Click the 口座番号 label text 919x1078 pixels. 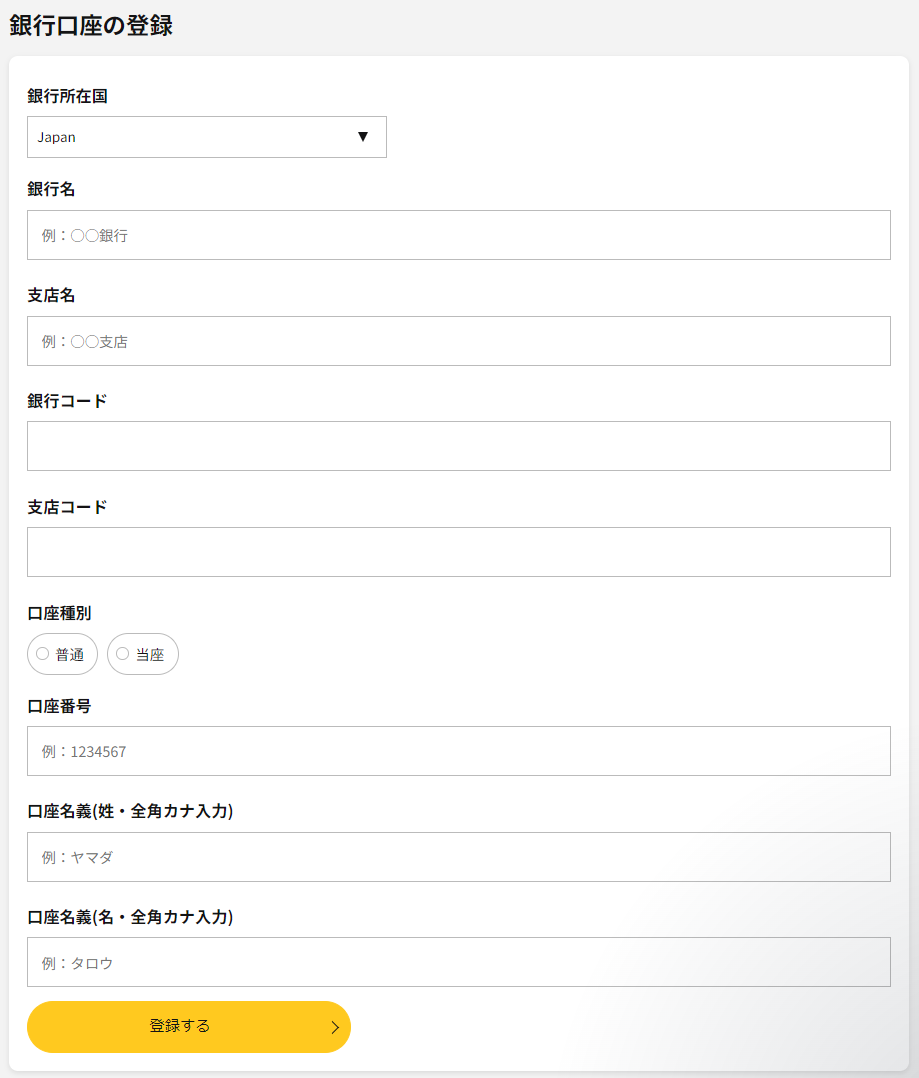59,706
